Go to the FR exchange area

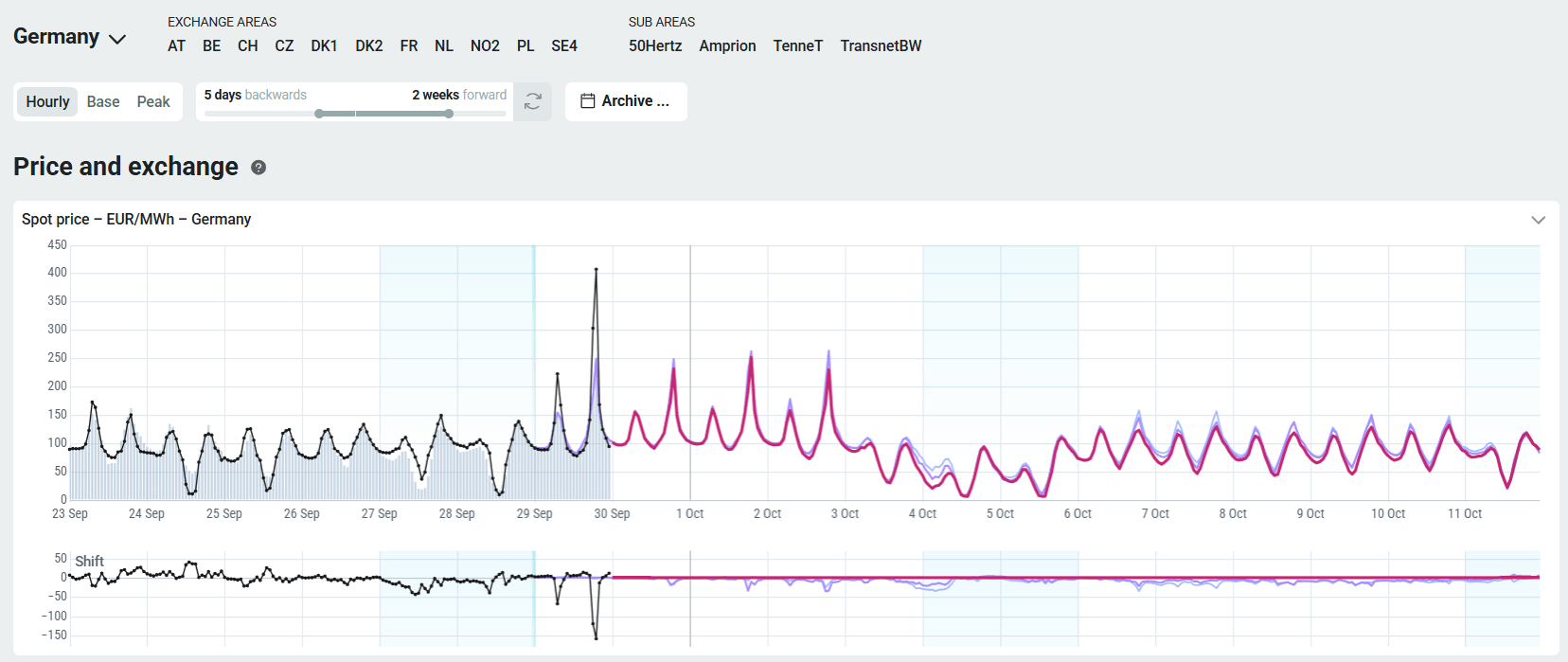pyautogui.click(x=409, y=46)
